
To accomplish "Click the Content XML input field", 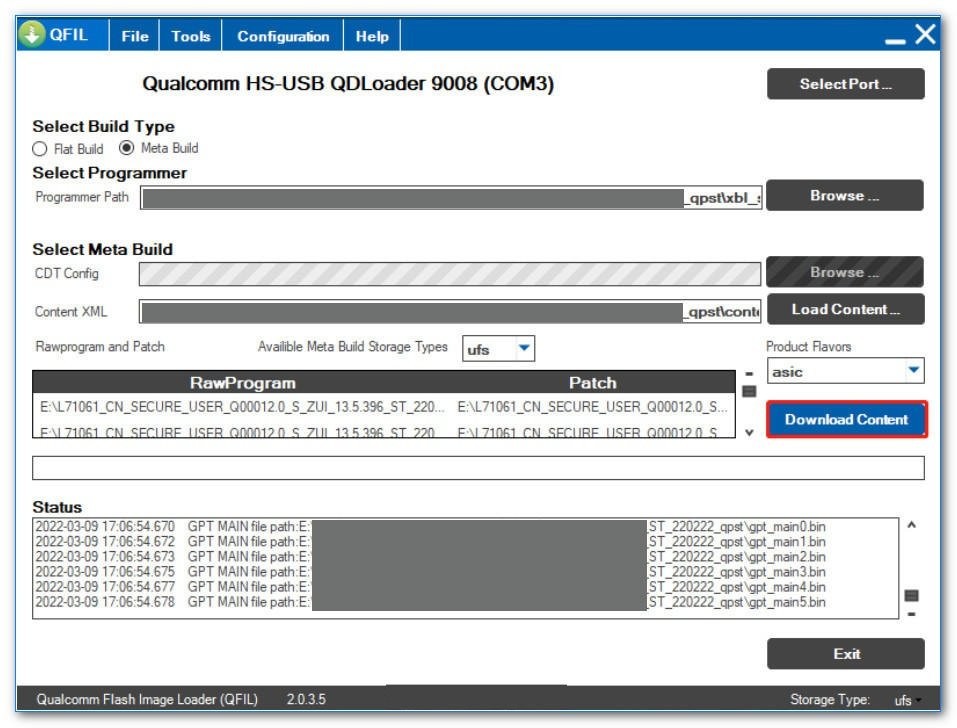I will [450, 311].
